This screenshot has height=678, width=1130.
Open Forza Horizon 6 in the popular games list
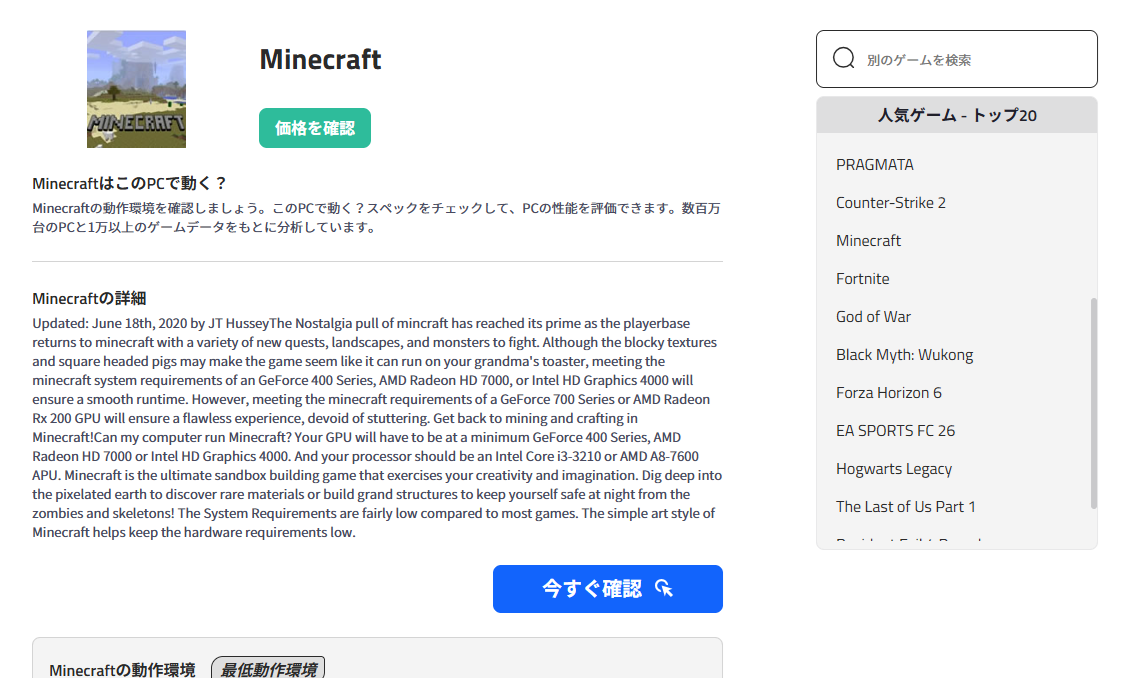click(888, 393)
